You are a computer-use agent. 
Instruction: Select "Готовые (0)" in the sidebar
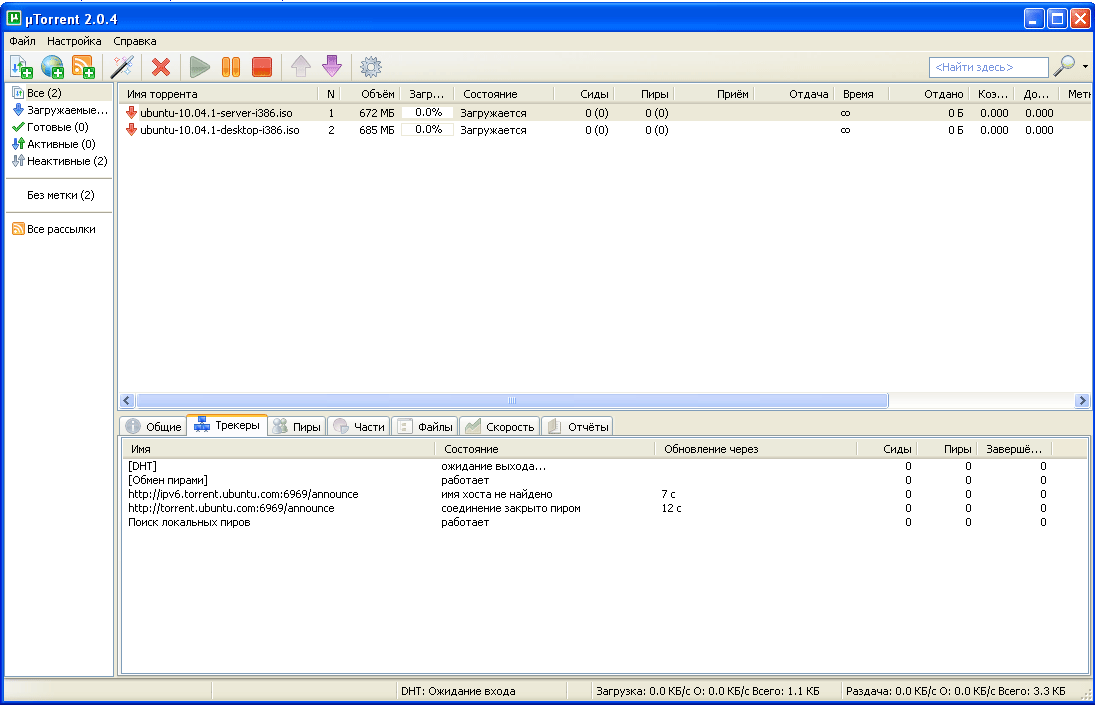point(57,127)
